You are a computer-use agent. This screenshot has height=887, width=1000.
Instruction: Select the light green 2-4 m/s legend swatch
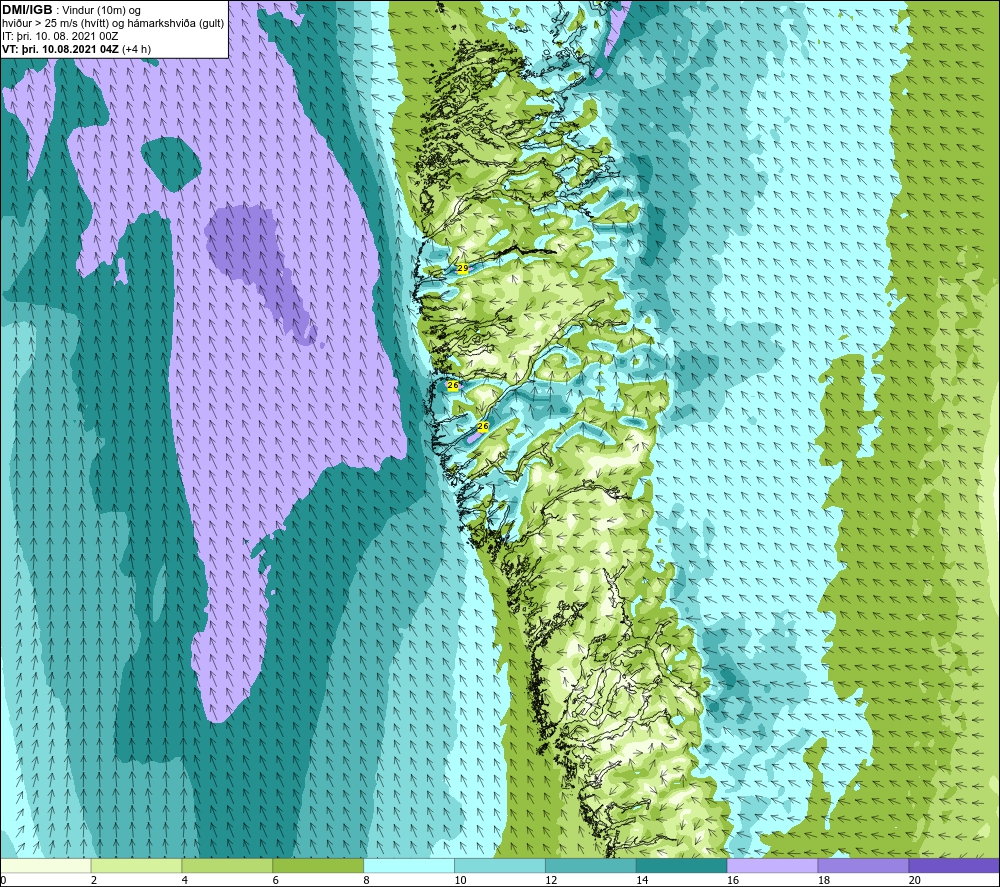tap(136, 865)
